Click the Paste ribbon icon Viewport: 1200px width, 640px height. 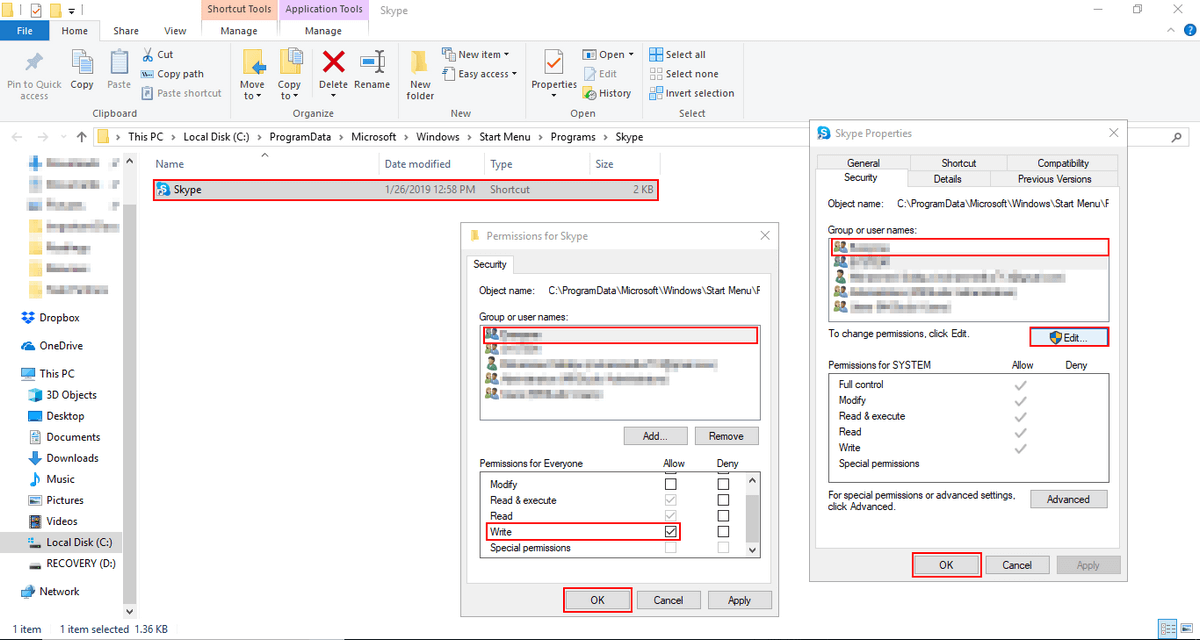tap(119, 62)
